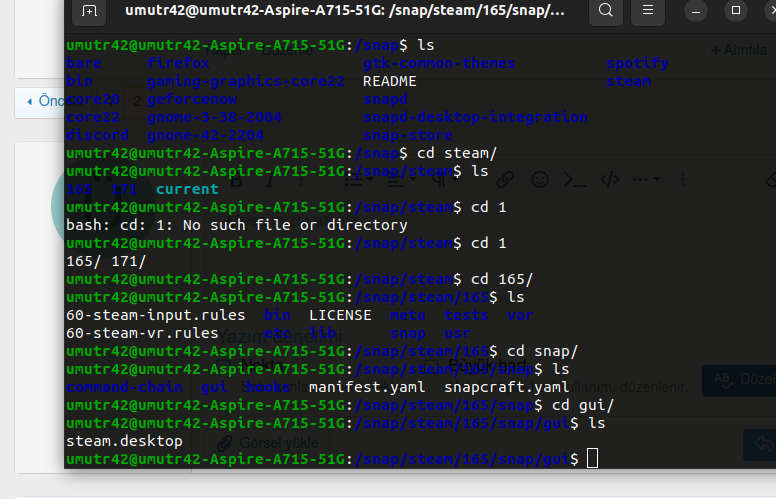Click the hooks directory name

[x=268, y=387]
